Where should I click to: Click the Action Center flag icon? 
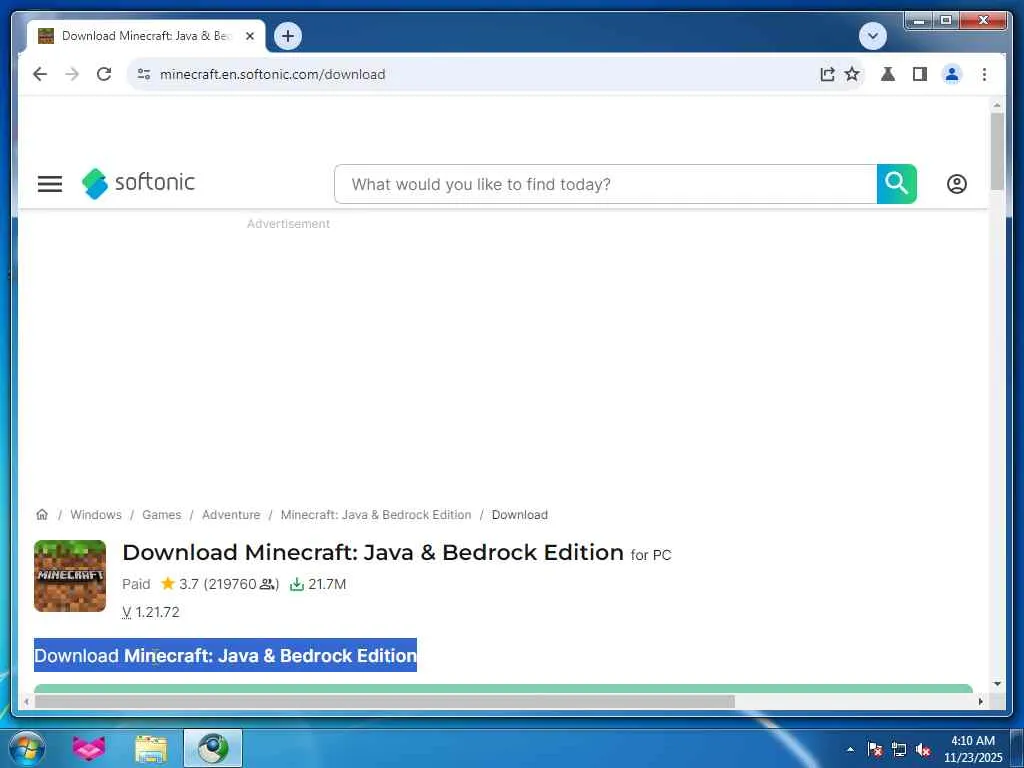coord(874,749)
